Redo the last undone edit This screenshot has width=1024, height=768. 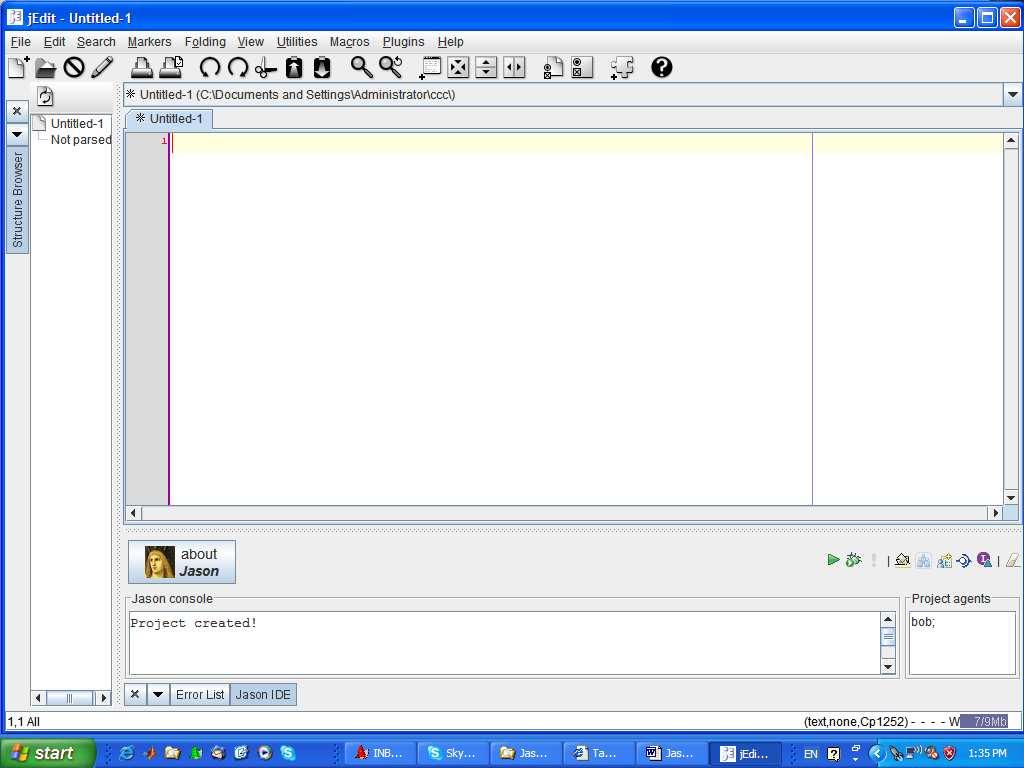(x=238, y=67)
